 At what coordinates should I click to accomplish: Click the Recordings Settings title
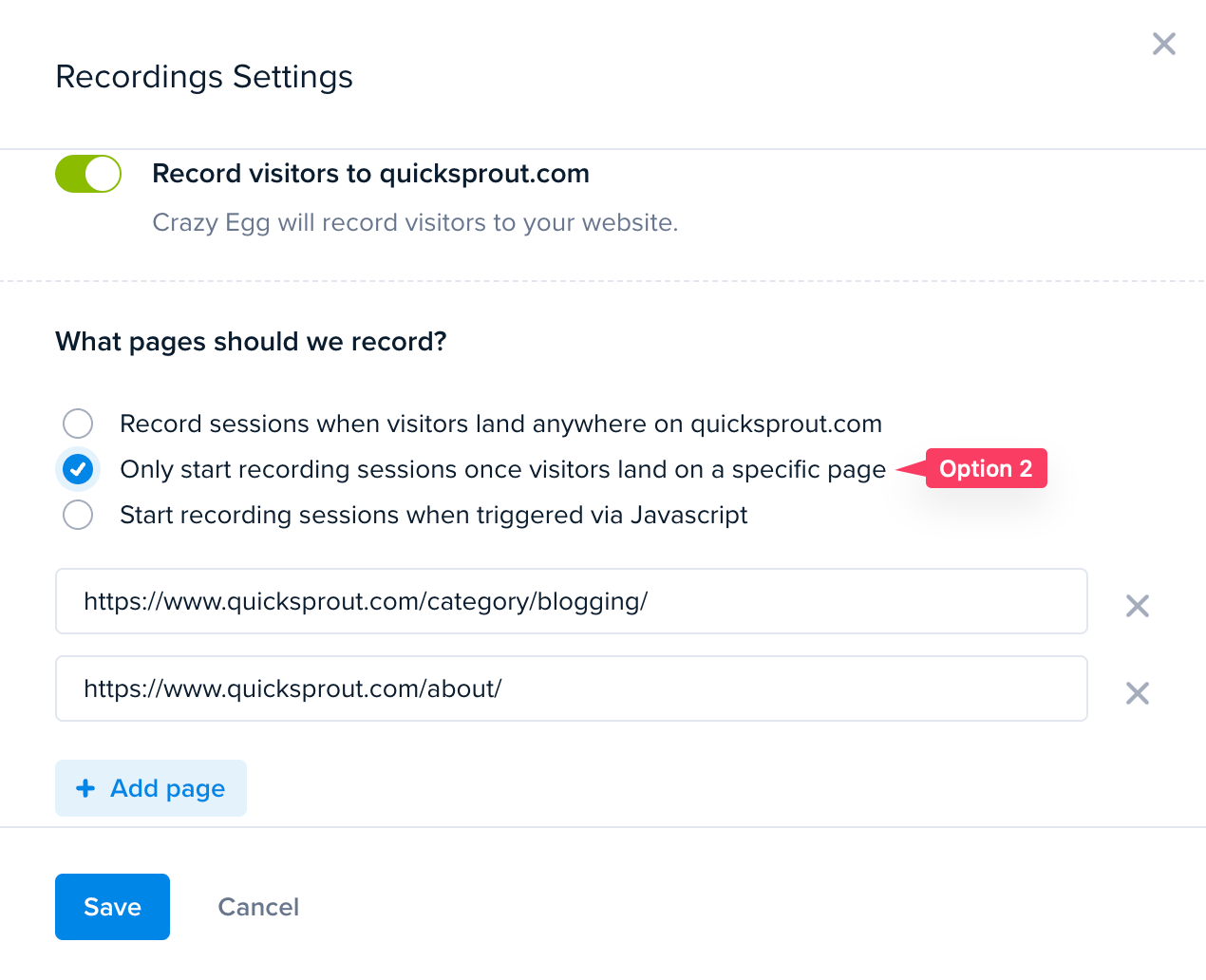[204, 77]
